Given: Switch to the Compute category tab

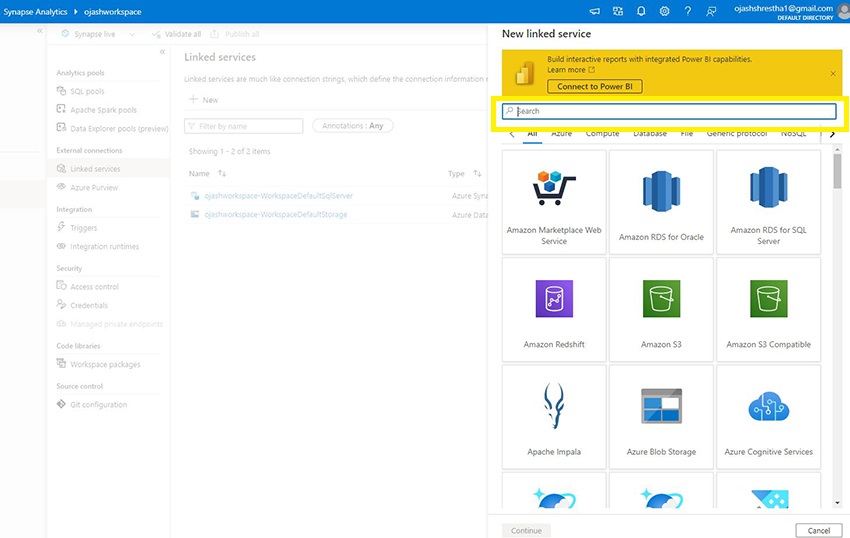Looking at the screenshot, I should tap(602, 133).
